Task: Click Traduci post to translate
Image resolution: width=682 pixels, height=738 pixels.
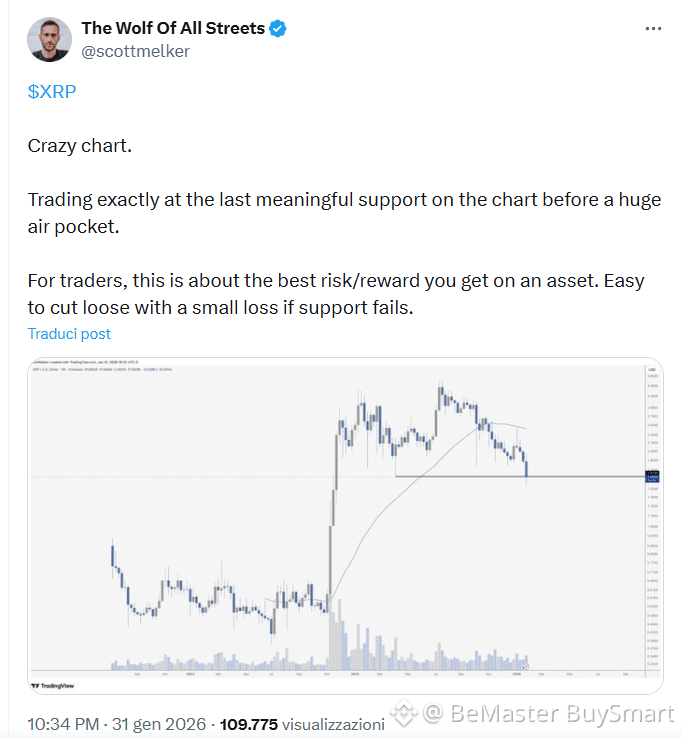Action: click(x=69, y=334)
